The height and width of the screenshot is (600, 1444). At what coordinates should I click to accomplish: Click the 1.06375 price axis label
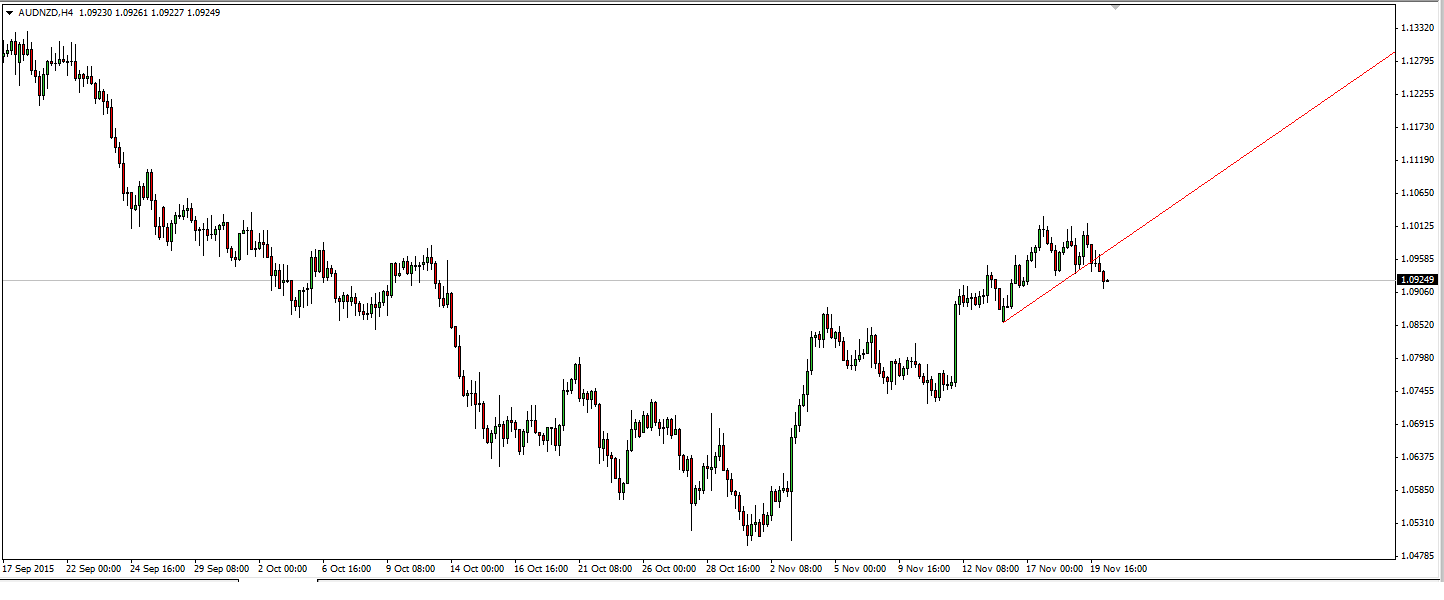point(1418,457)
